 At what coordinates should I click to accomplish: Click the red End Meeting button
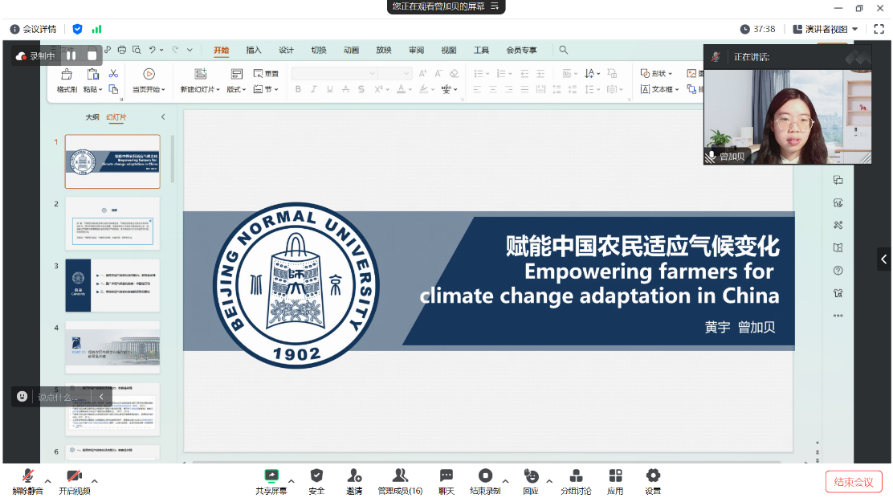(854, 482)
